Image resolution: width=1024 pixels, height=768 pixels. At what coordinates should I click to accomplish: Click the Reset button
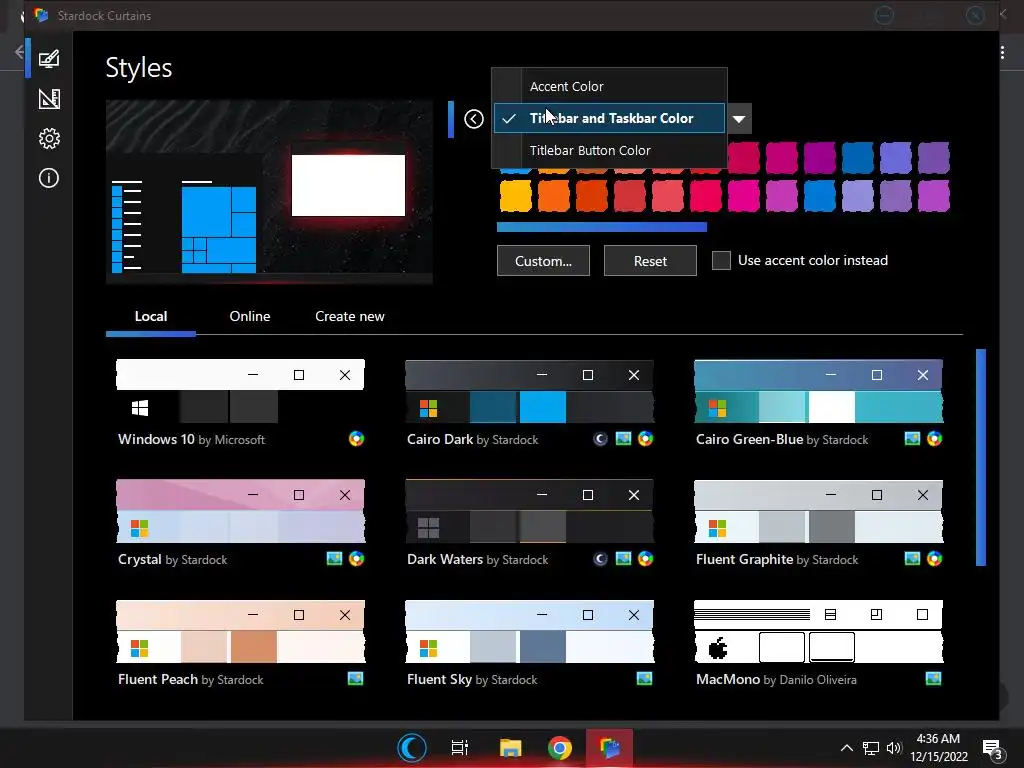(x=650, y=261)
